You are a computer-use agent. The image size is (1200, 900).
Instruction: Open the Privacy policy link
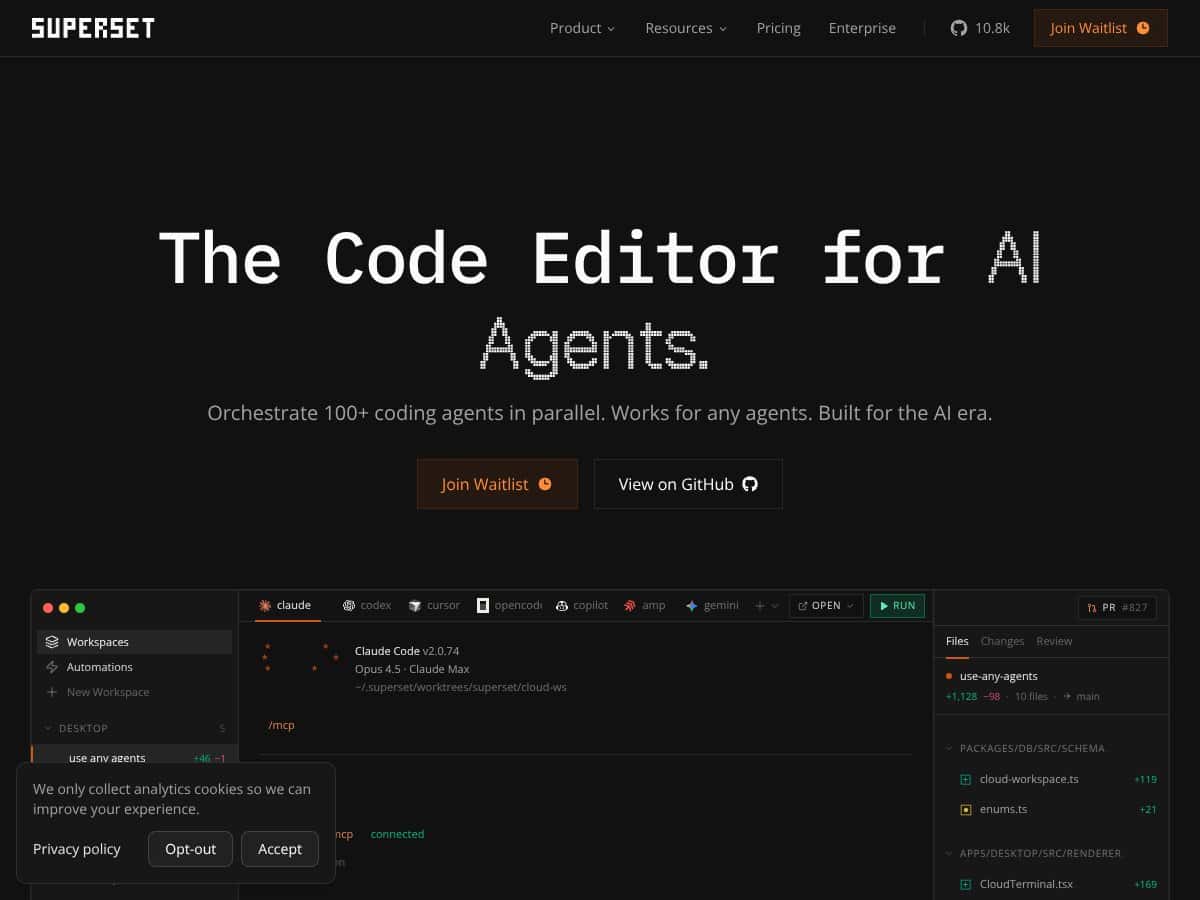pyautogui.click(x=77, y=849)
